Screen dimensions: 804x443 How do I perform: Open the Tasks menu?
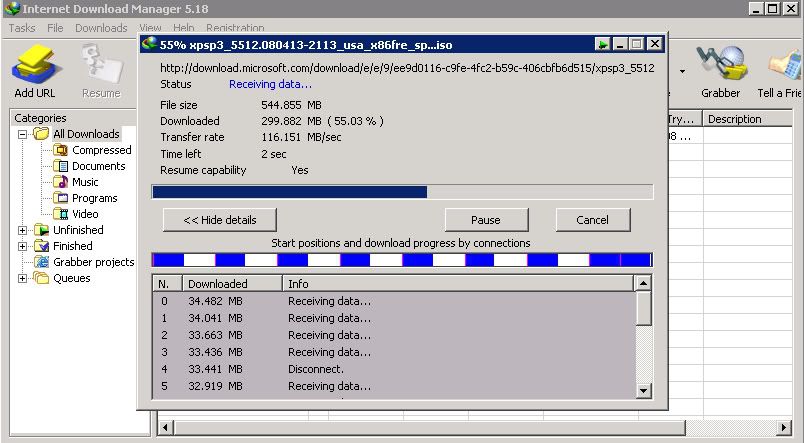tap(22, 28)
